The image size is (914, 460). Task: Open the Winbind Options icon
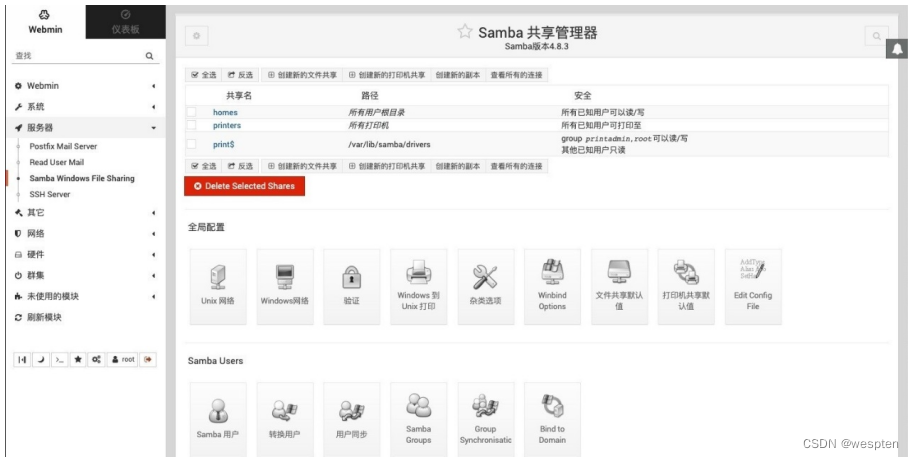[x=552, y=283]
